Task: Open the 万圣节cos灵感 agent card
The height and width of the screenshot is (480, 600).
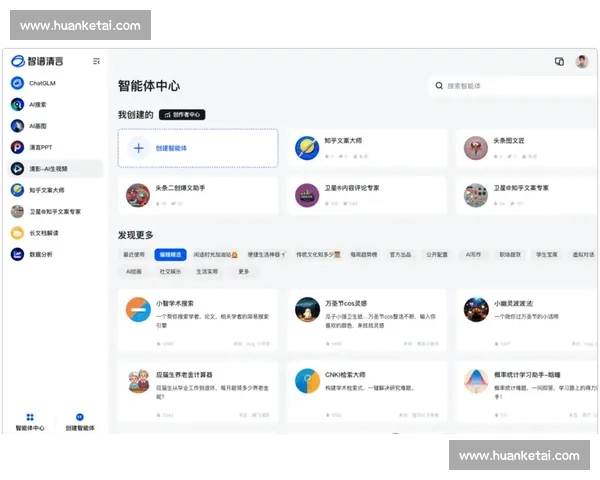Action: coord(367,320)
